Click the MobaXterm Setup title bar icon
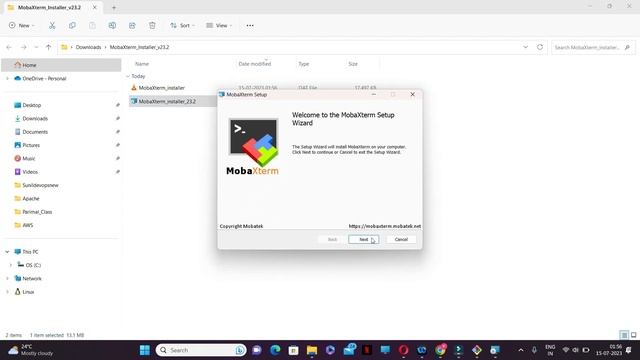This screenshot has width=640, height=360. pyautogui.click(x=222, y=94)
